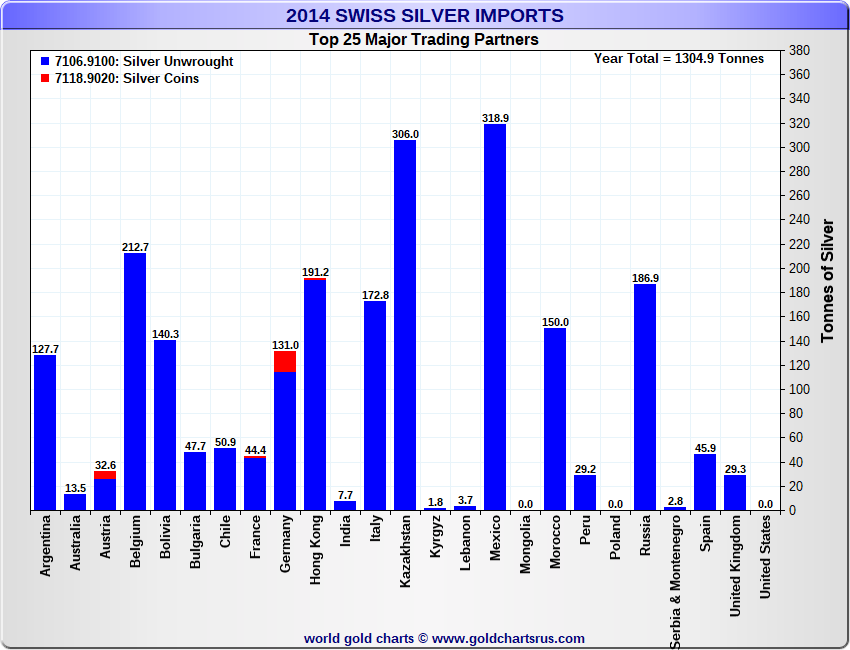Click the Italy bar labeled 172.8
Screen dimensions: 850x650
coord(375,406)
